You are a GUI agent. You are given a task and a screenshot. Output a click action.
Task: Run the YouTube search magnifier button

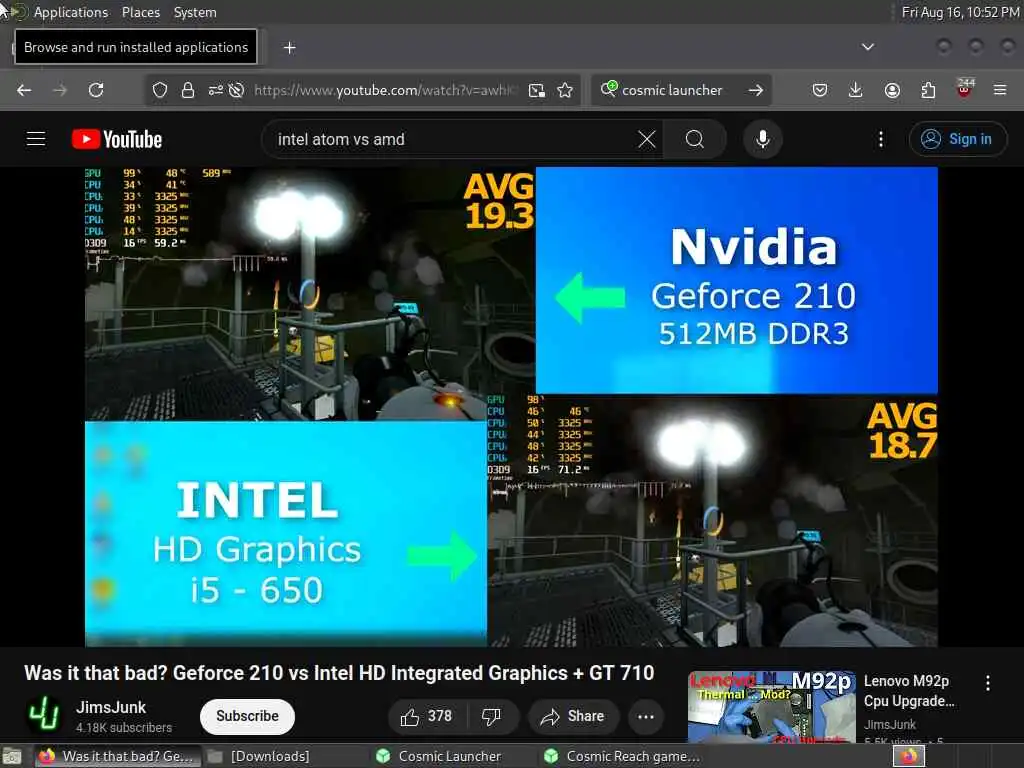695,139
